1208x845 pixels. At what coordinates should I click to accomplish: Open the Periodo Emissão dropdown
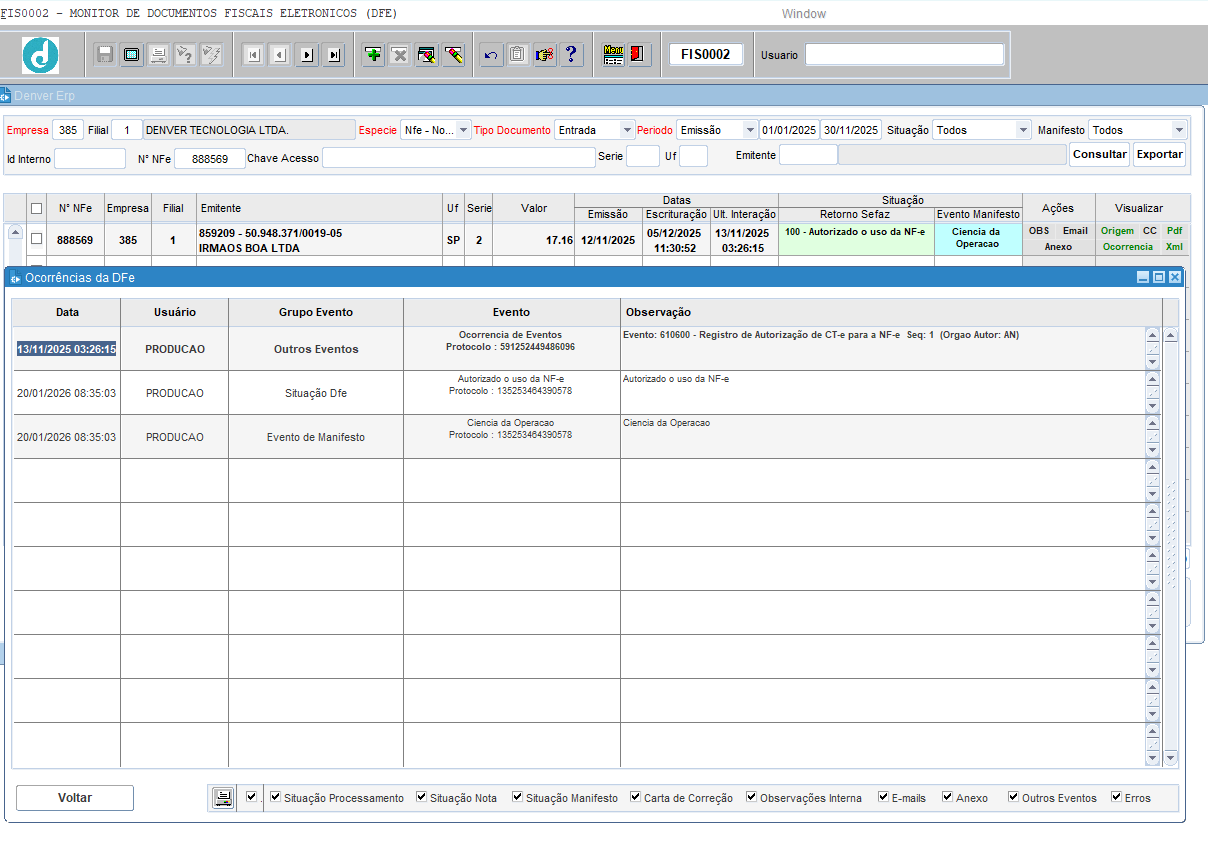(750, 130)
